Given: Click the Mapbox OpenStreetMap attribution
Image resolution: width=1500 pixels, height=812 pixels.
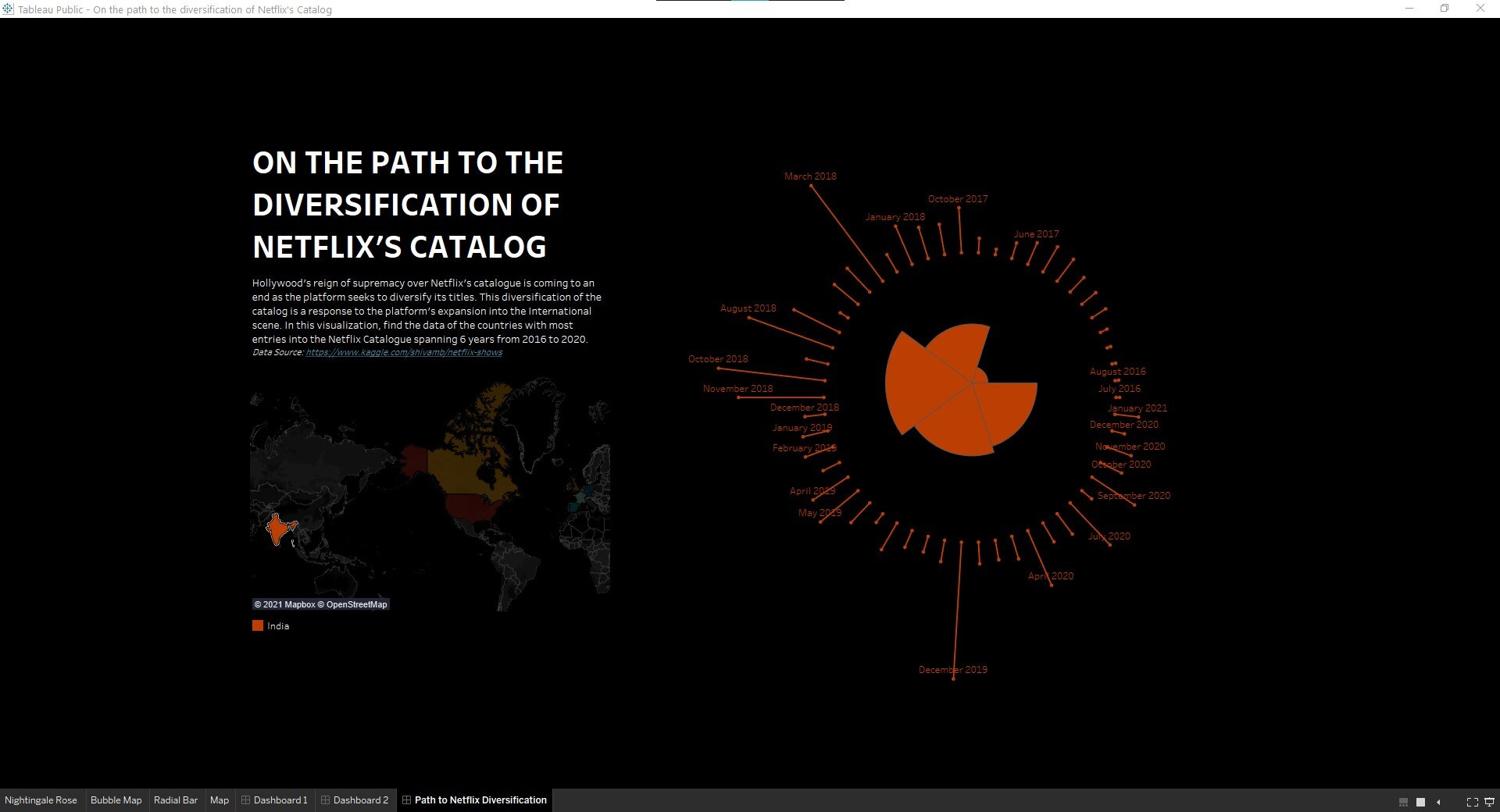Looking at the screenshot, I should pos(320,604).
